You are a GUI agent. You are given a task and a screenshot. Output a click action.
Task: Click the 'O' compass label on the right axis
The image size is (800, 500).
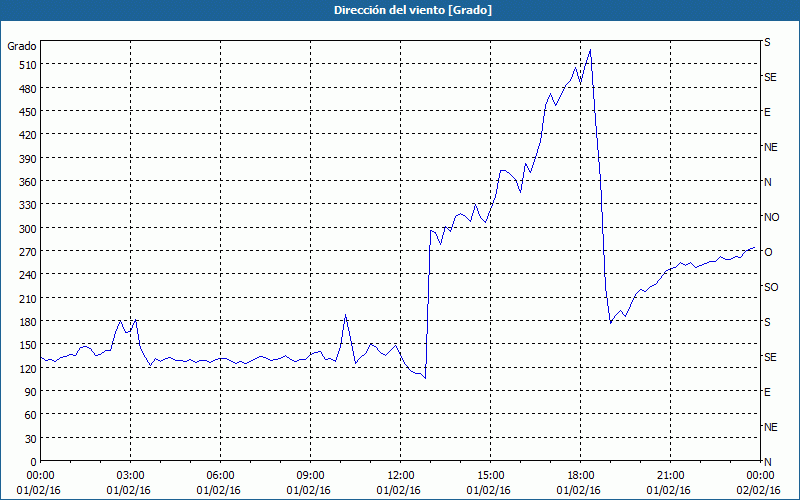point(768,252)
